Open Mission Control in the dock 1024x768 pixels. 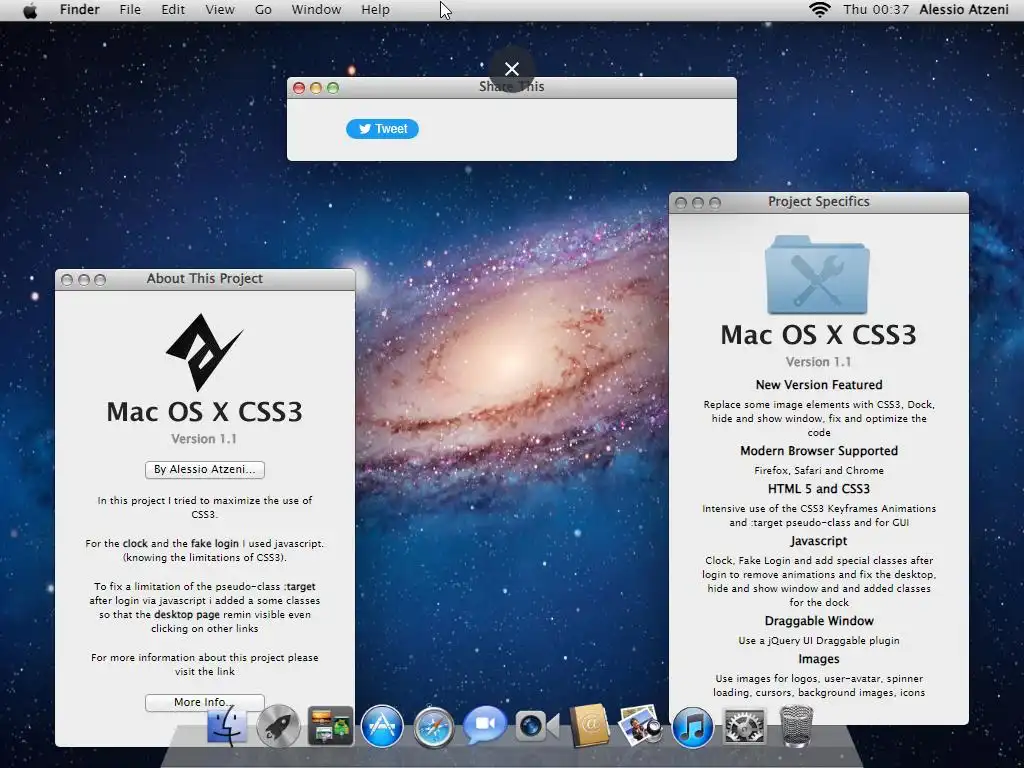(x=330, y=726)
